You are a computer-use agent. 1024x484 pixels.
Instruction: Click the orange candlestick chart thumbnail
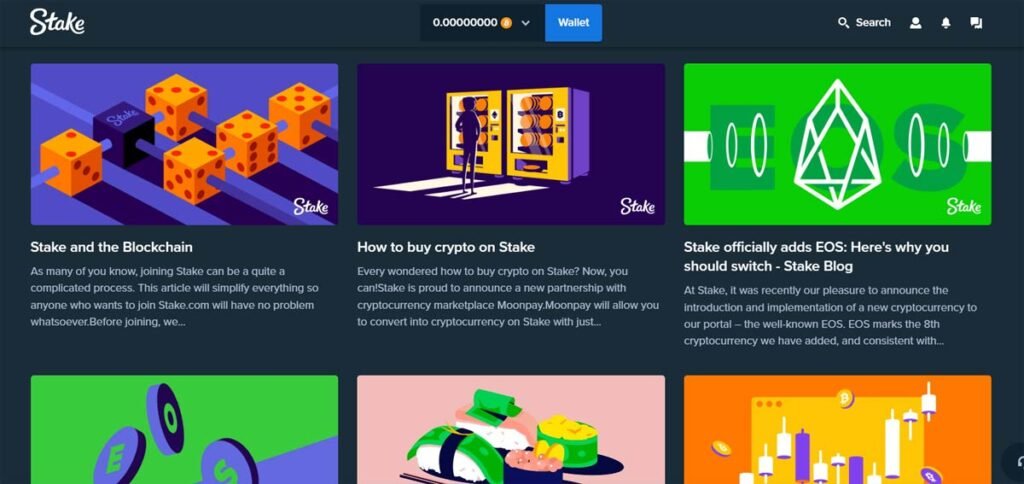click(x=837, y=430)
